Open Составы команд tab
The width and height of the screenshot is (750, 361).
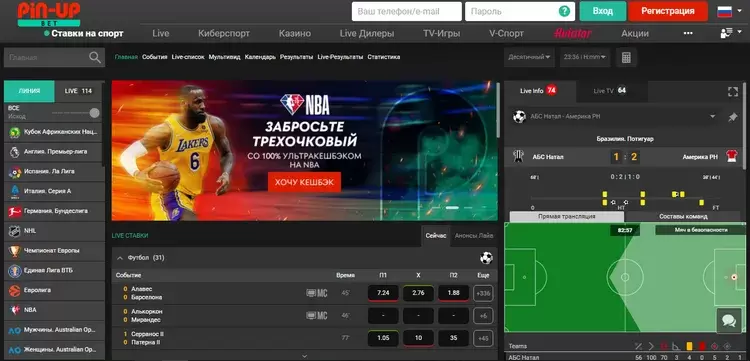[683, 217]
